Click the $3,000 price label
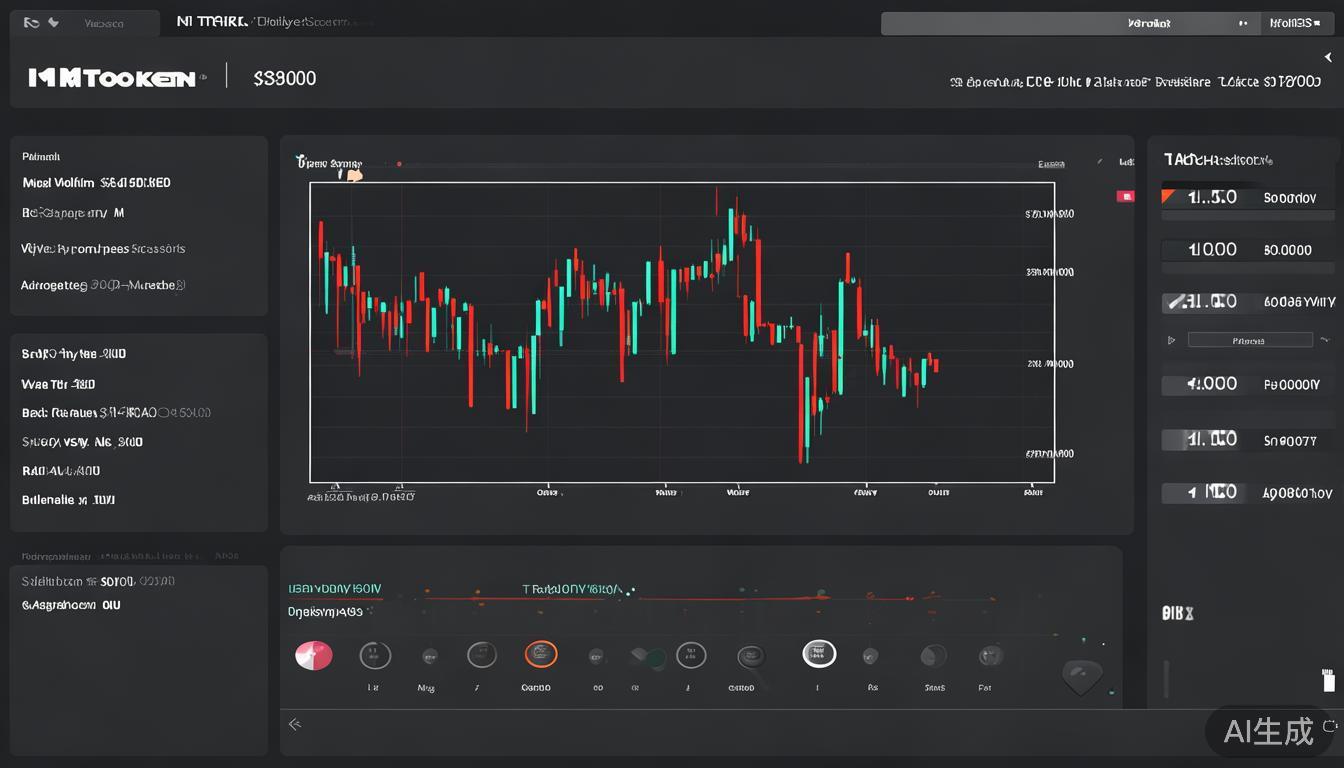 (x=284, y=77)
